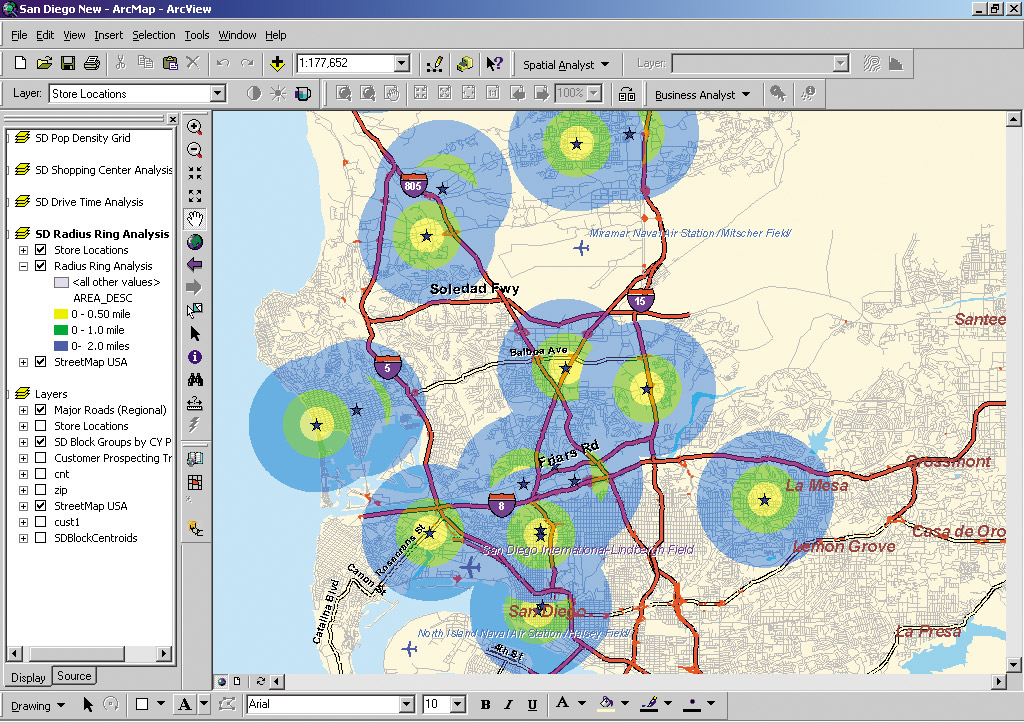Select the Find binoculars tool
This screenshot has height=723, width=1024.
(x=195, y=379)
